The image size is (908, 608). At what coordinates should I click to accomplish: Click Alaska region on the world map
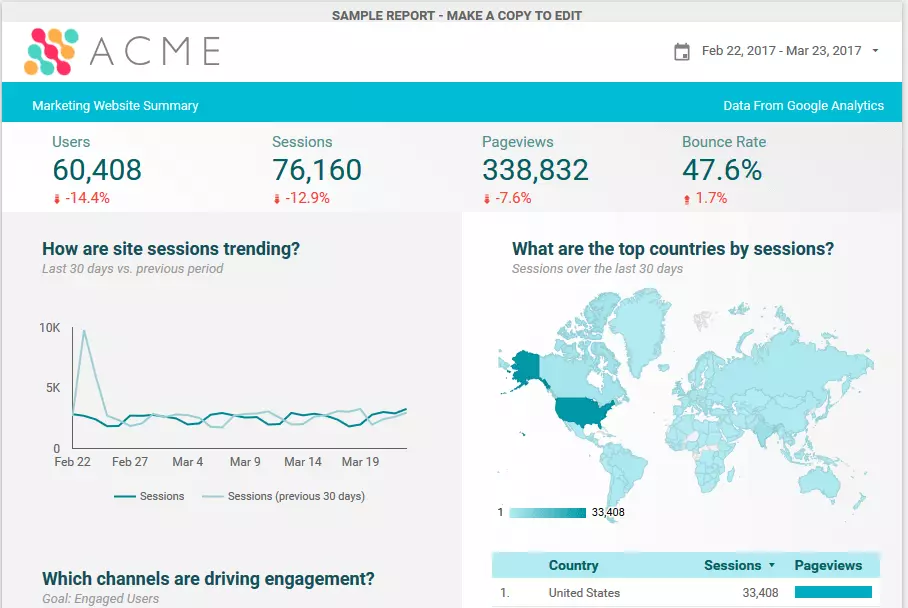[x=524, y=367]
